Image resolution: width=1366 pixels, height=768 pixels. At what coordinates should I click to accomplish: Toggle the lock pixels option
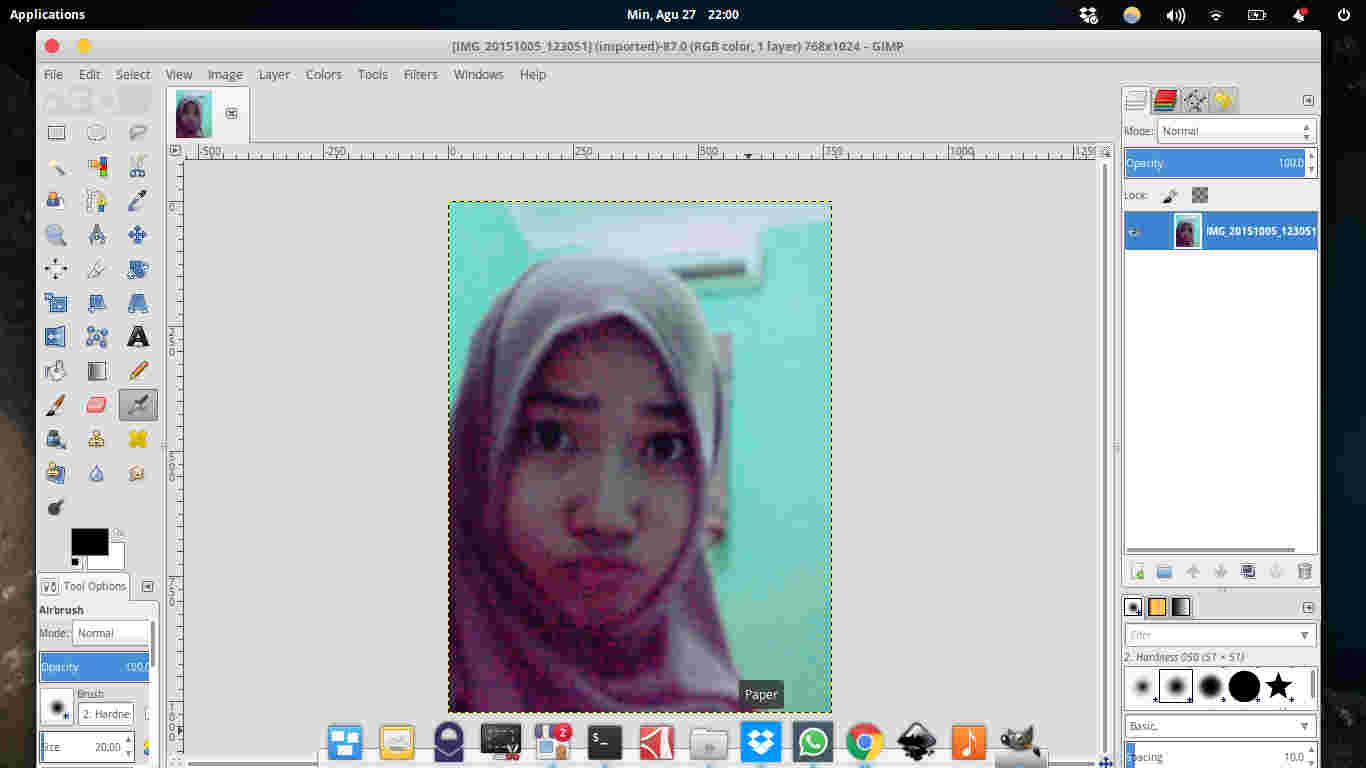1168,196
